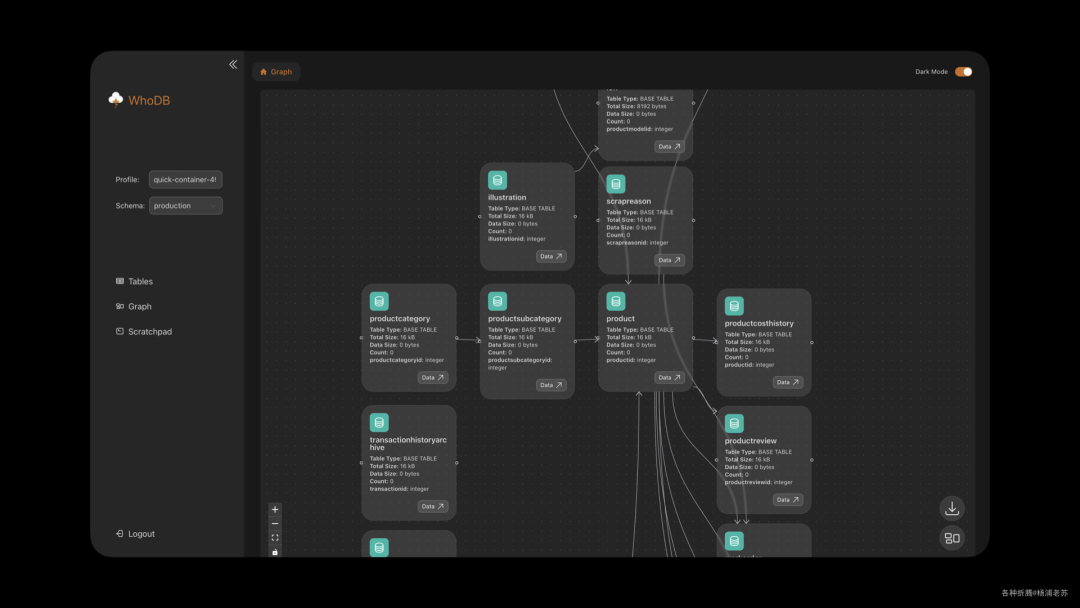Open Data for the product table
This screenshot has width=1080, height=608.
[x=669, y=378]
